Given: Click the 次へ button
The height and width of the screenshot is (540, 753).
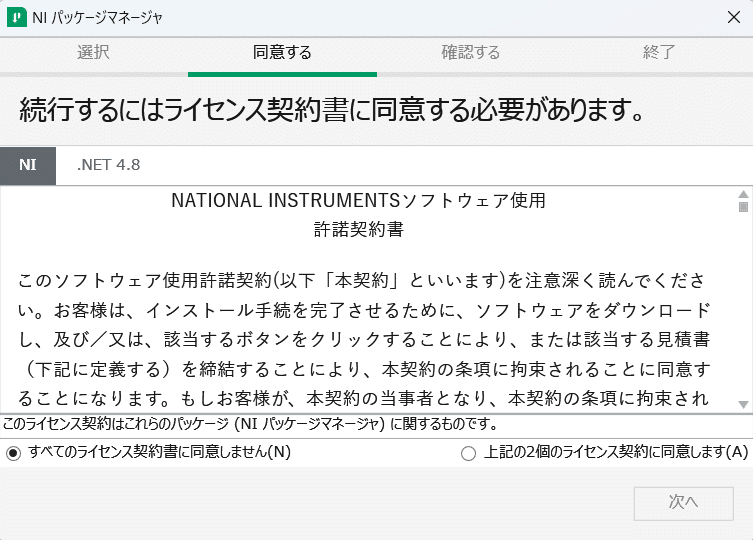Looking at the screenshot, I should click(683, 503).
